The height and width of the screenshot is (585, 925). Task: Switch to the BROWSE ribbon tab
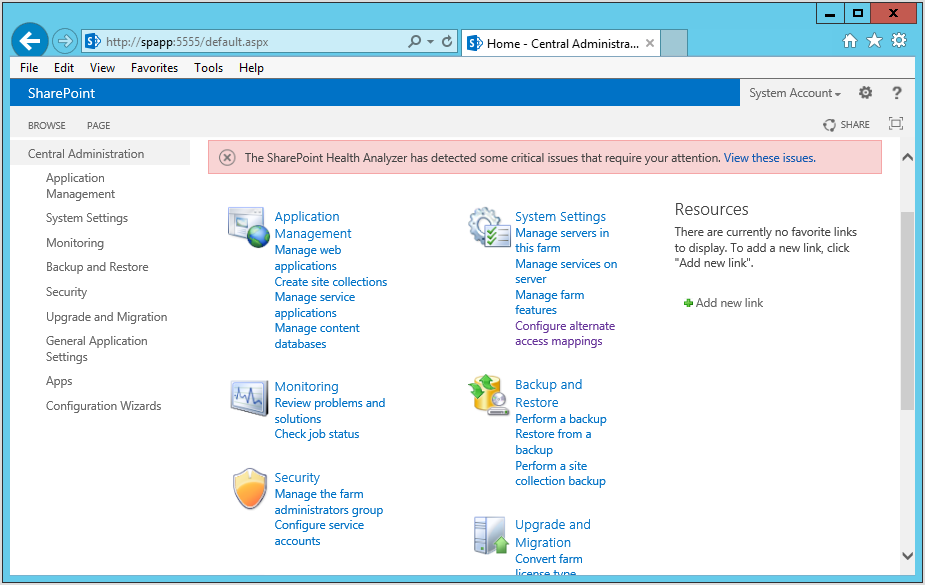click(47, 126)
